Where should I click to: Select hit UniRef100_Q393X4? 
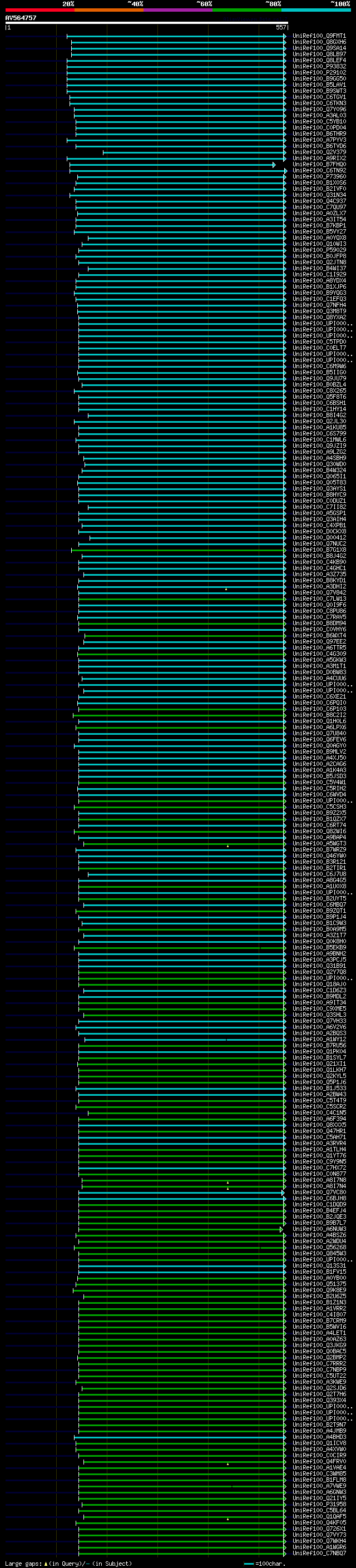[x=319, y=1400]
